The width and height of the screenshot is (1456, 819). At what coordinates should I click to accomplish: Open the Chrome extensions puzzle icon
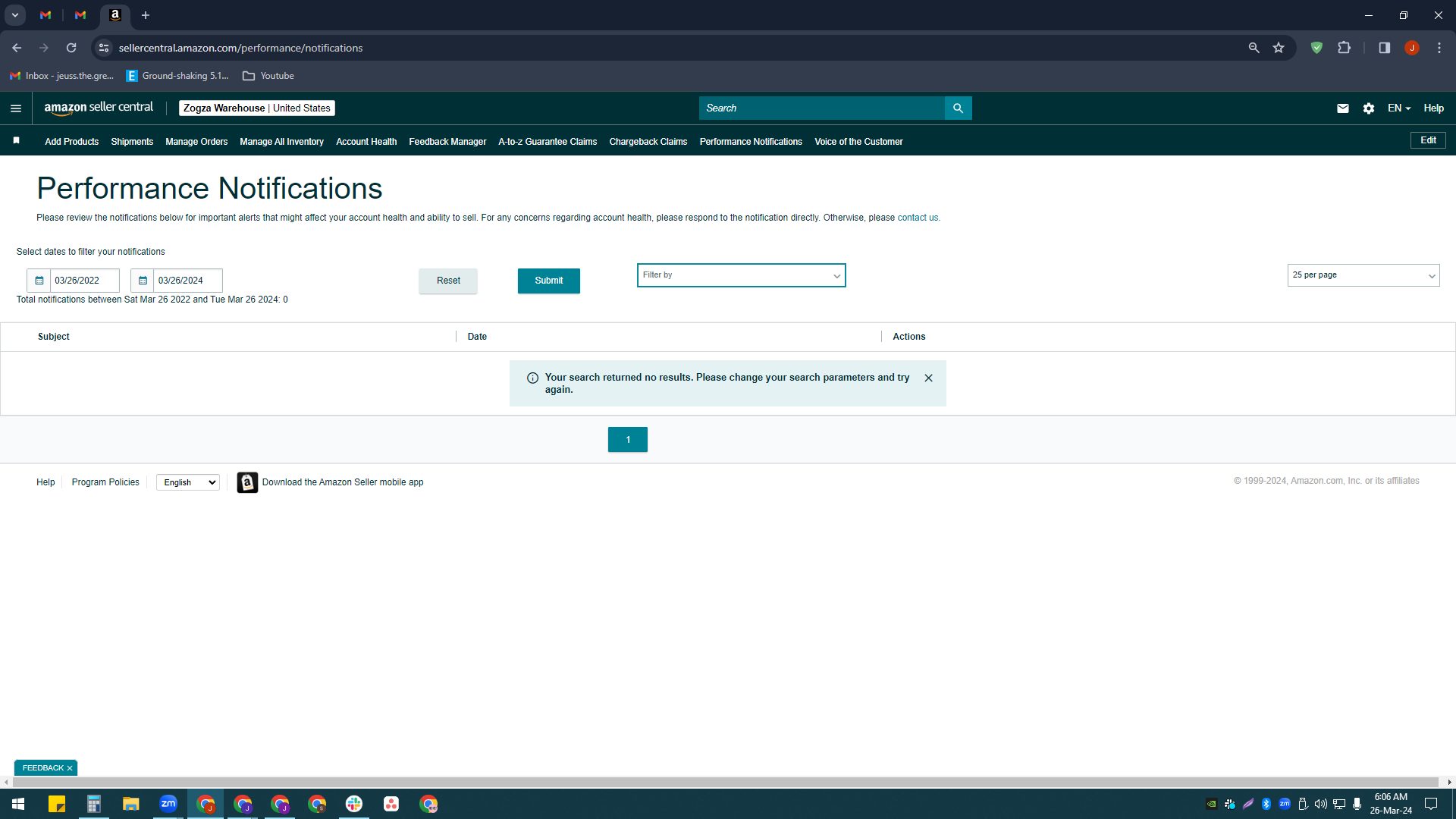click(x=1344, y=48)
